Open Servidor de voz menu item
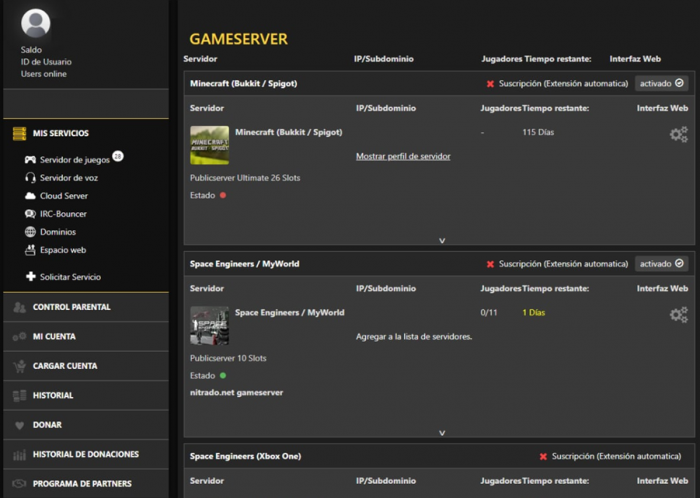Image resolution: width=700 pixels, height=498 pixels. tap(69, 178)
